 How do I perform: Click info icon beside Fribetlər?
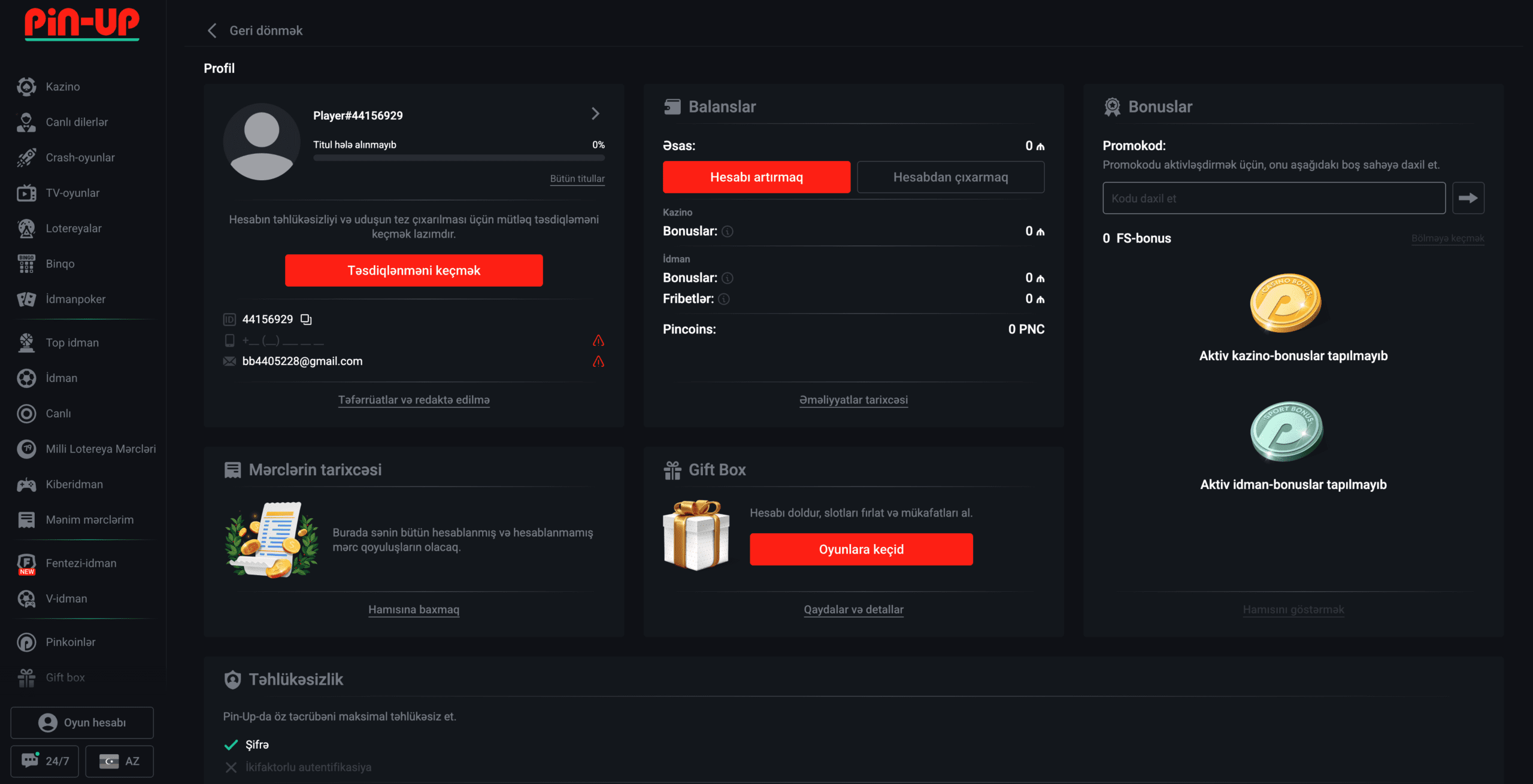coord(724,299)
